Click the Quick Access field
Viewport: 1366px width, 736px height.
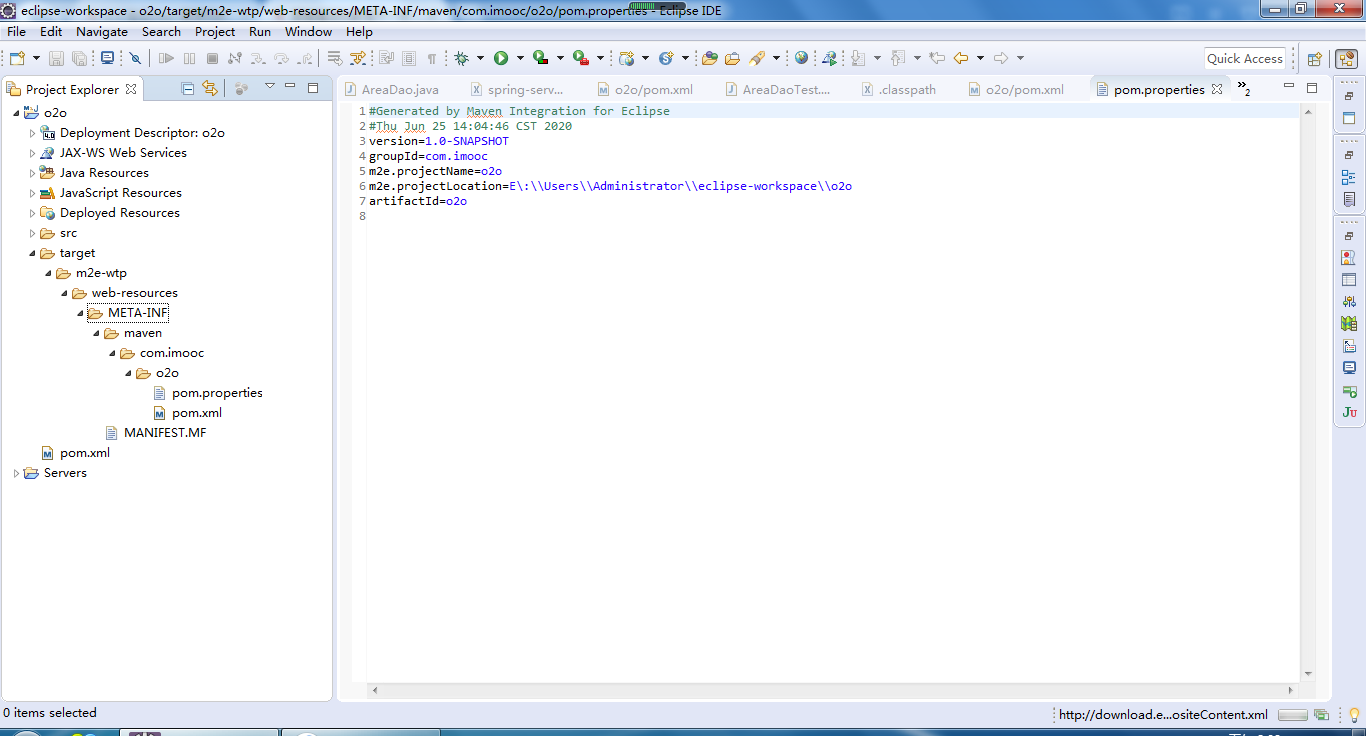click(x=1244, y=58)
